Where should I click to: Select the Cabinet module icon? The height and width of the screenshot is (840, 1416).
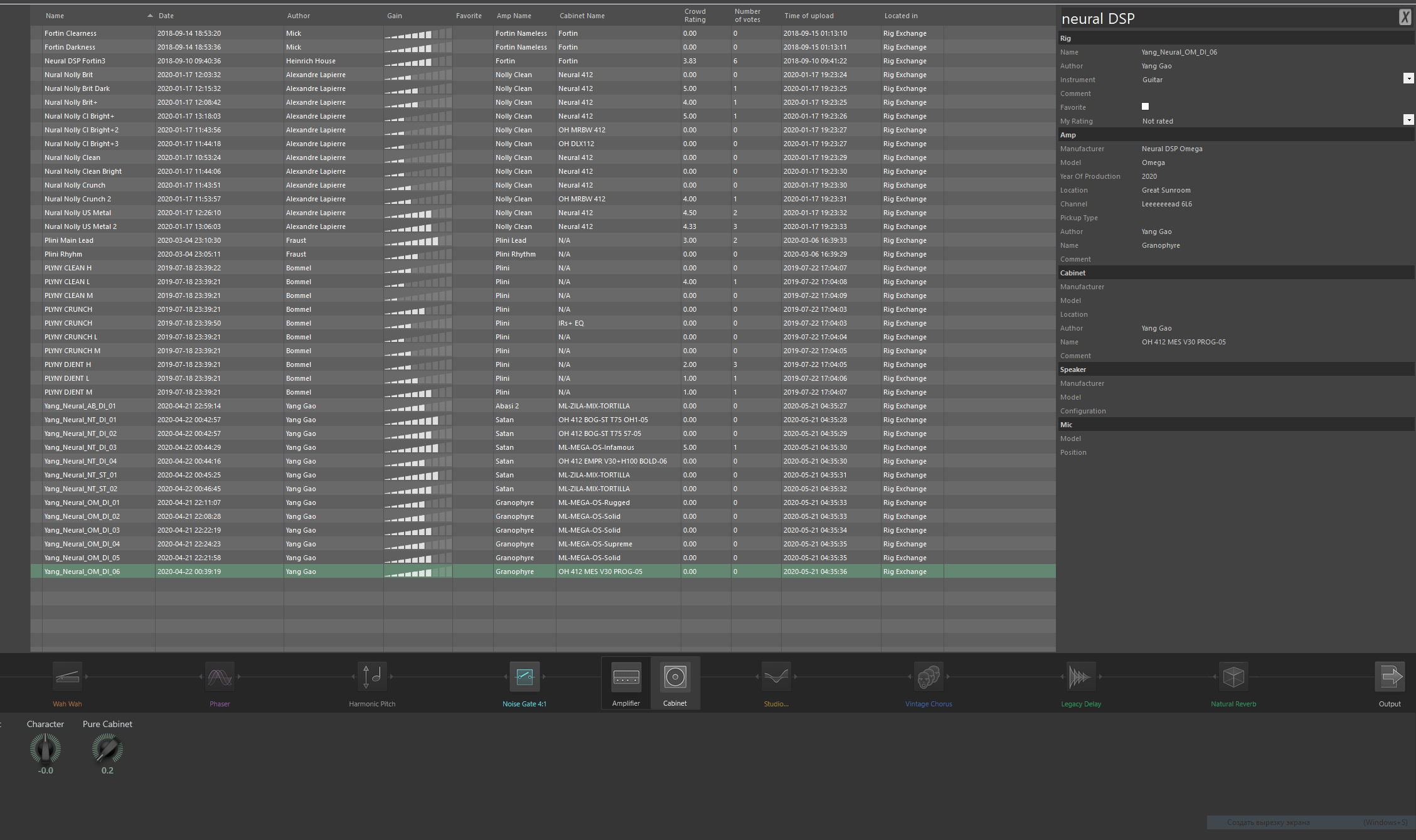tap(675, 677)
